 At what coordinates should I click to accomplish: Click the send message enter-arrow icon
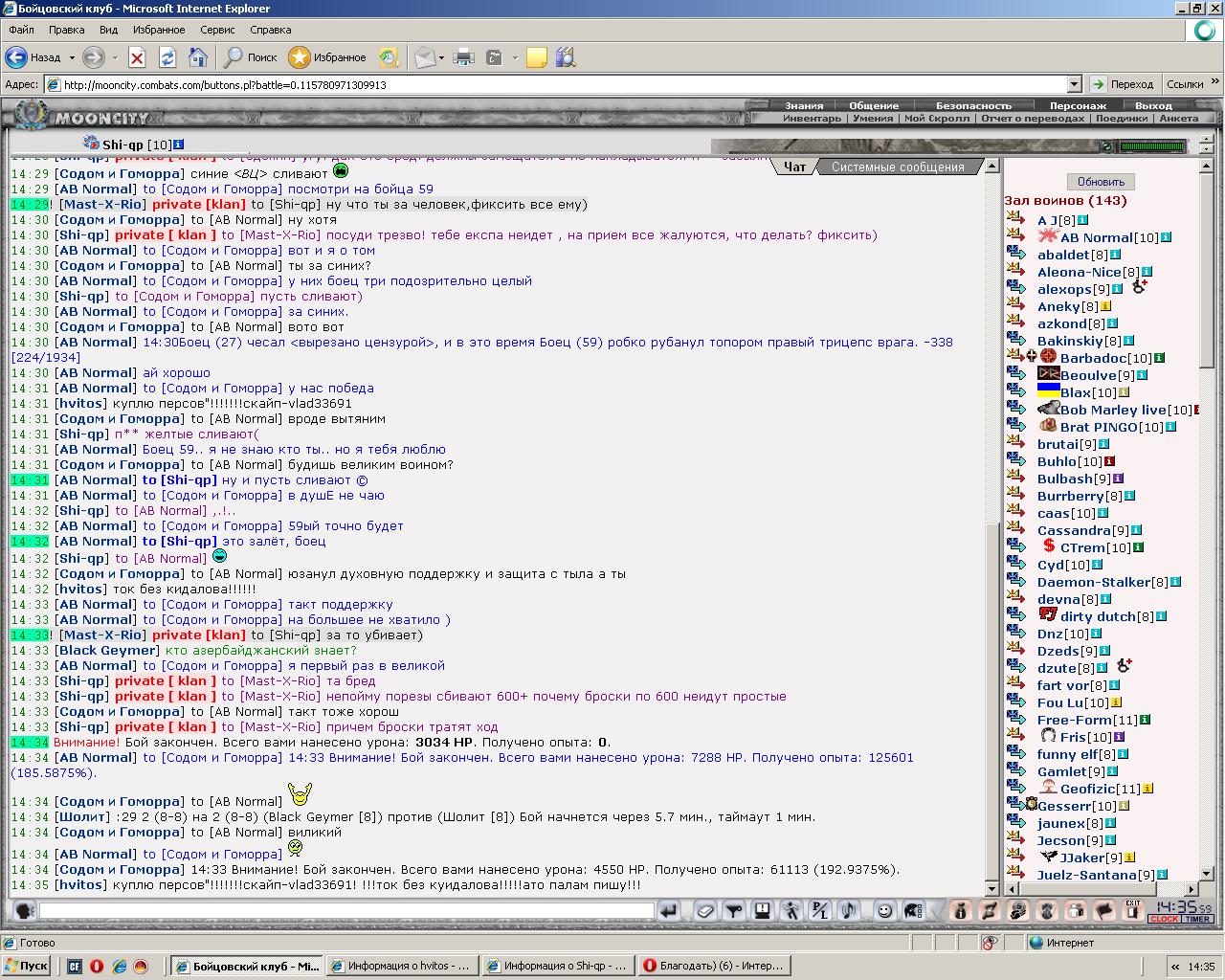click(669, 911)
